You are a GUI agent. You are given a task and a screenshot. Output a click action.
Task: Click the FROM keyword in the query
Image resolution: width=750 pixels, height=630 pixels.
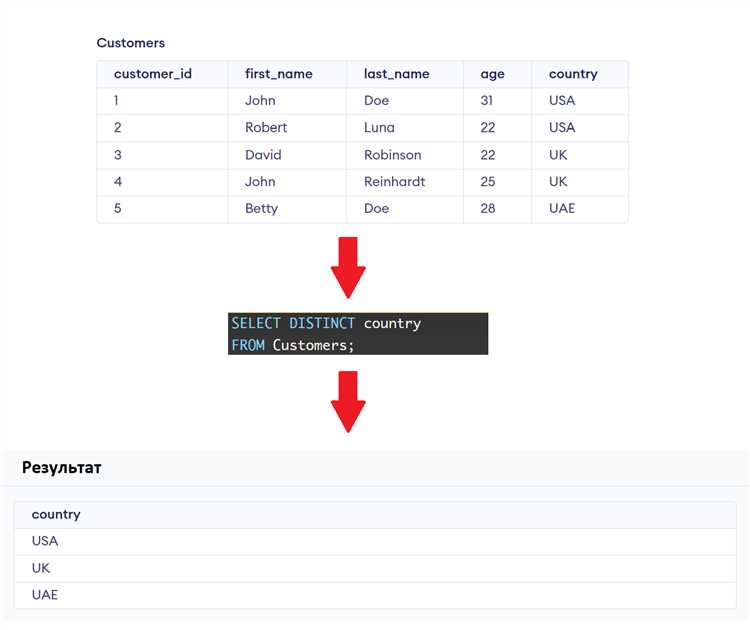point(247,345)
